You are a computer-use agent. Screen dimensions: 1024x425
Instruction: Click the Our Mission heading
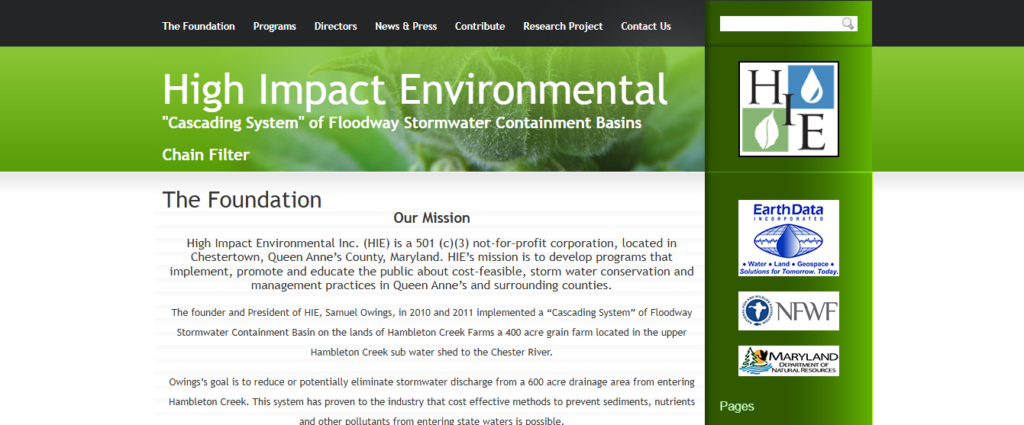[431, 217]
